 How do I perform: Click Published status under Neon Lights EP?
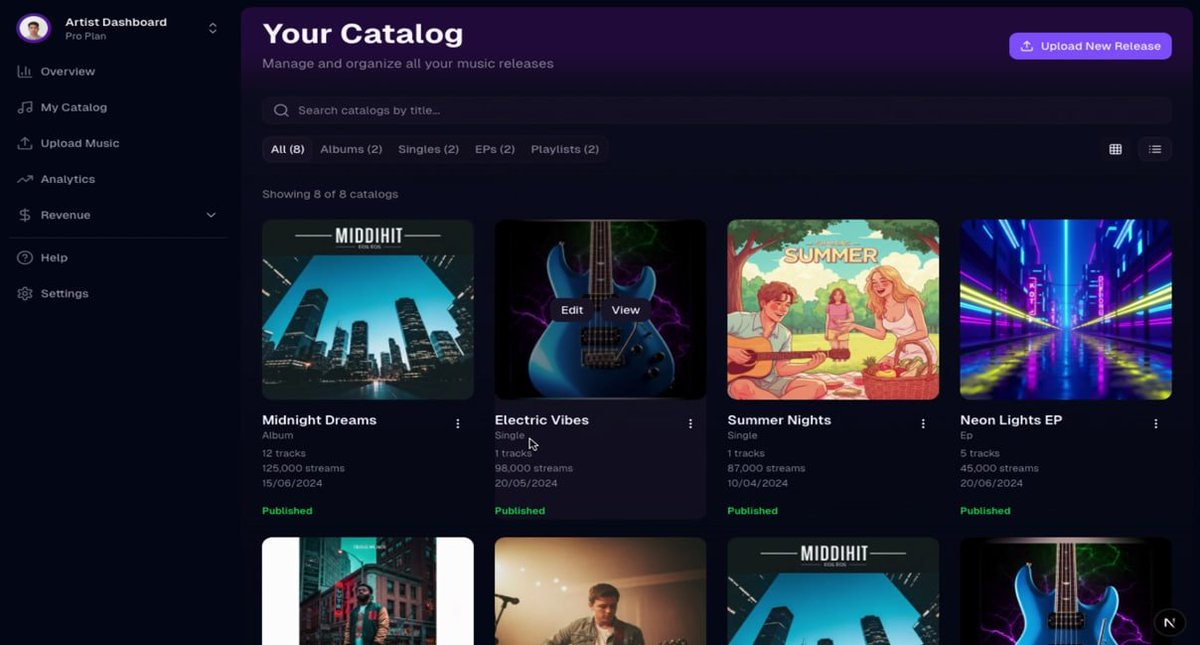(985, 511)
